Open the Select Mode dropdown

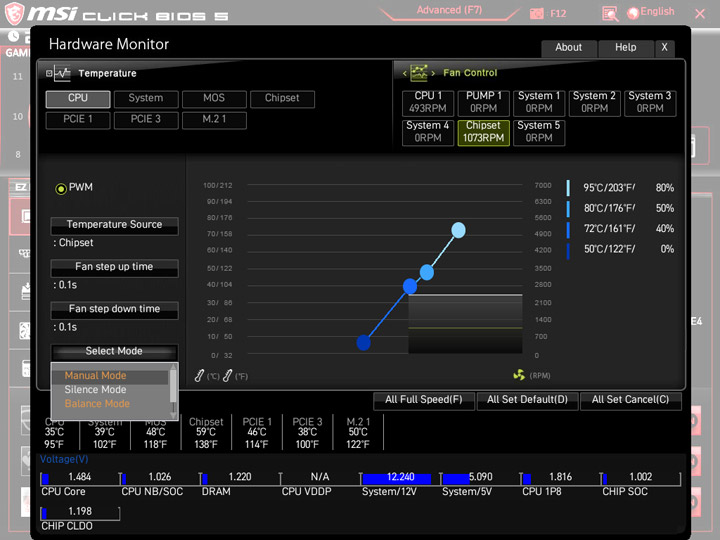tap(114, 352)
